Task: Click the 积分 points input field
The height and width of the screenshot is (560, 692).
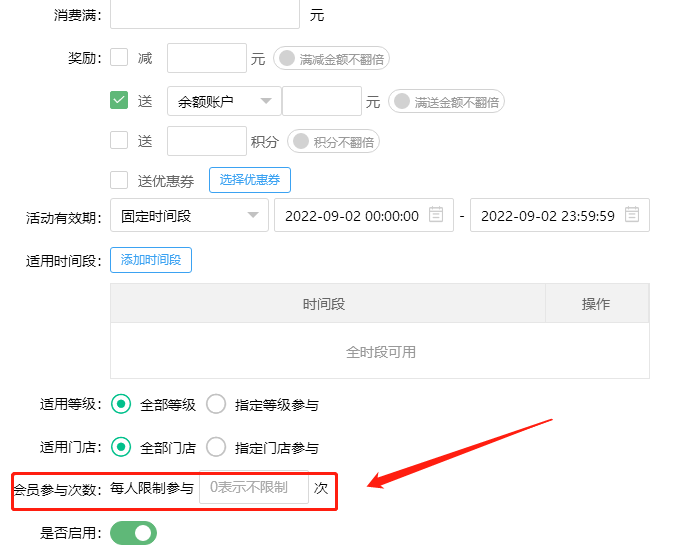Action: tap(207, 141)
